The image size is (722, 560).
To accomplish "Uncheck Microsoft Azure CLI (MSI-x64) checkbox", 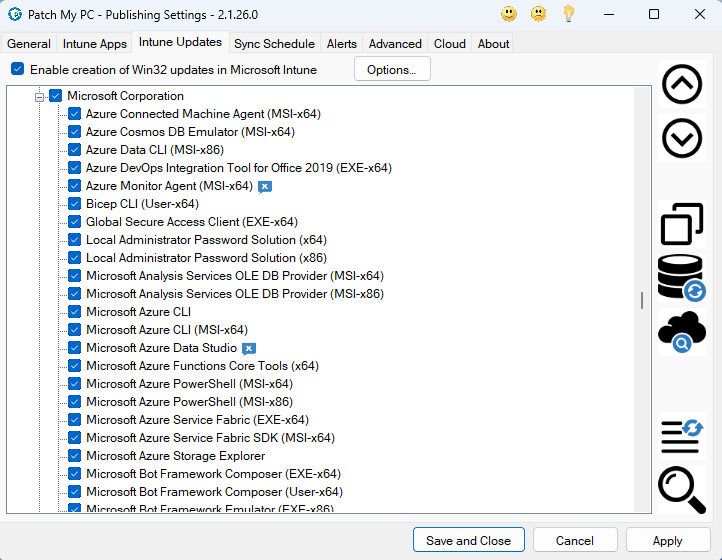I will [75, 330].
